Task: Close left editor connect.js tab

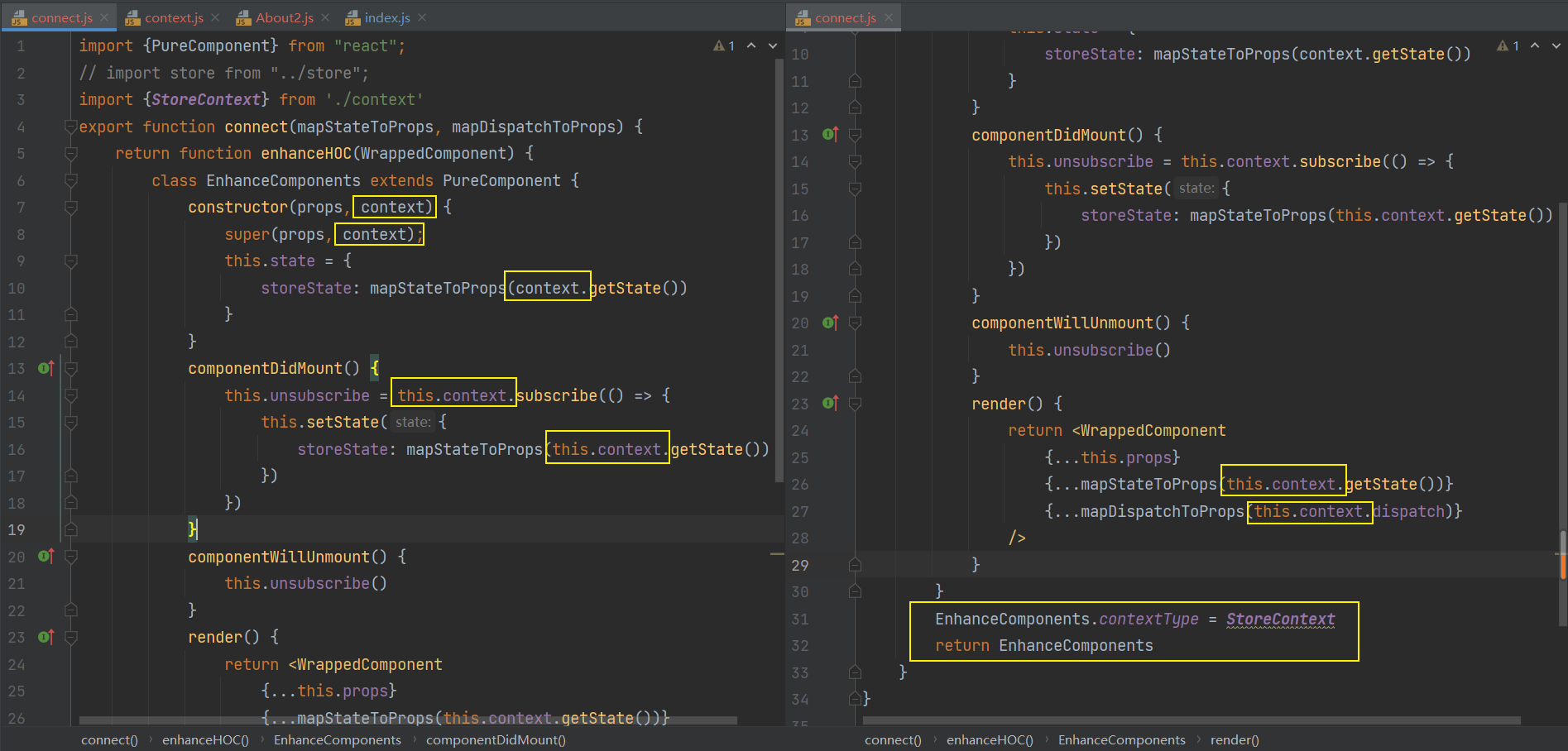Action: 104,17
